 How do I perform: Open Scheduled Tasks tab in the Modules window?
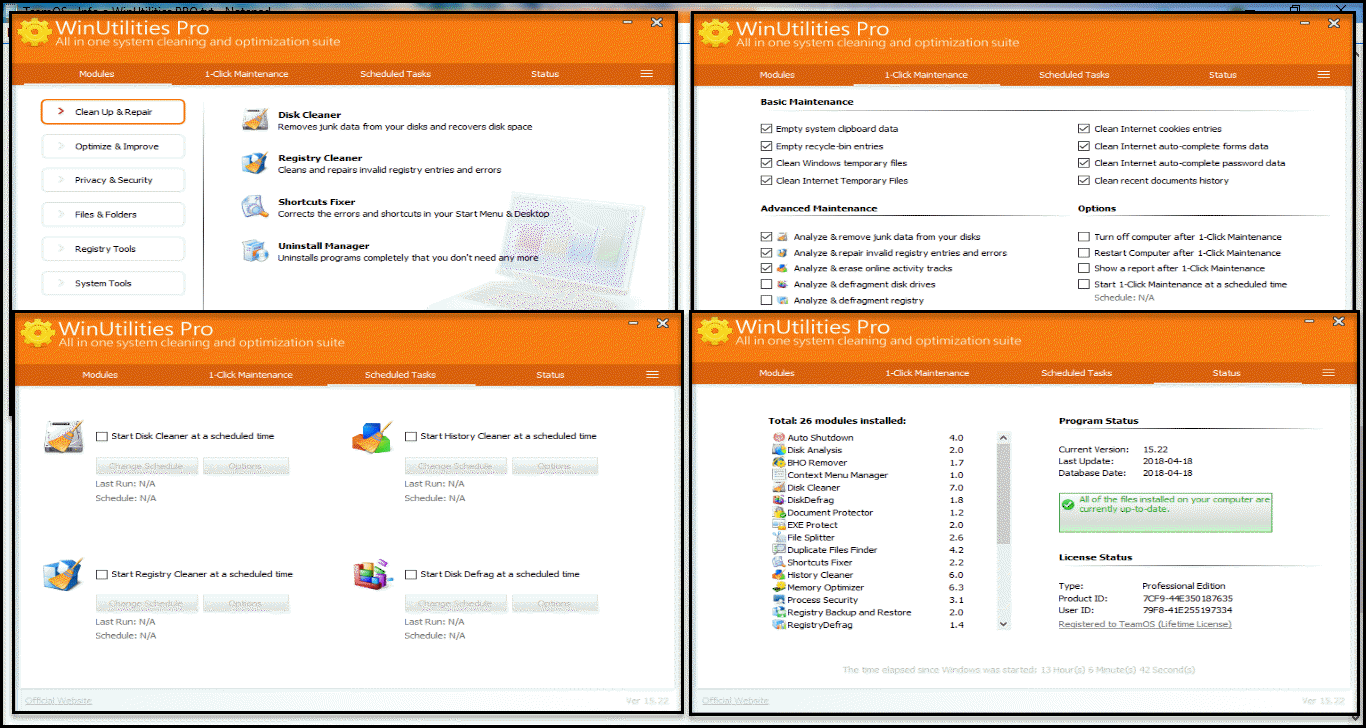point(396,74)
